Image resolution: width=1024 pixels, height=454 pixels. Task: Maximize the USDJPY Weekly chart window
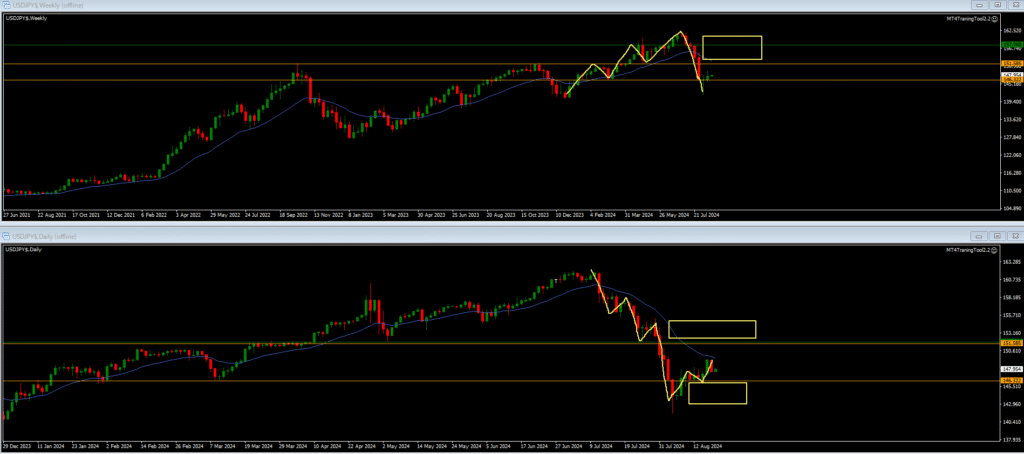click(x=996, y=5)
